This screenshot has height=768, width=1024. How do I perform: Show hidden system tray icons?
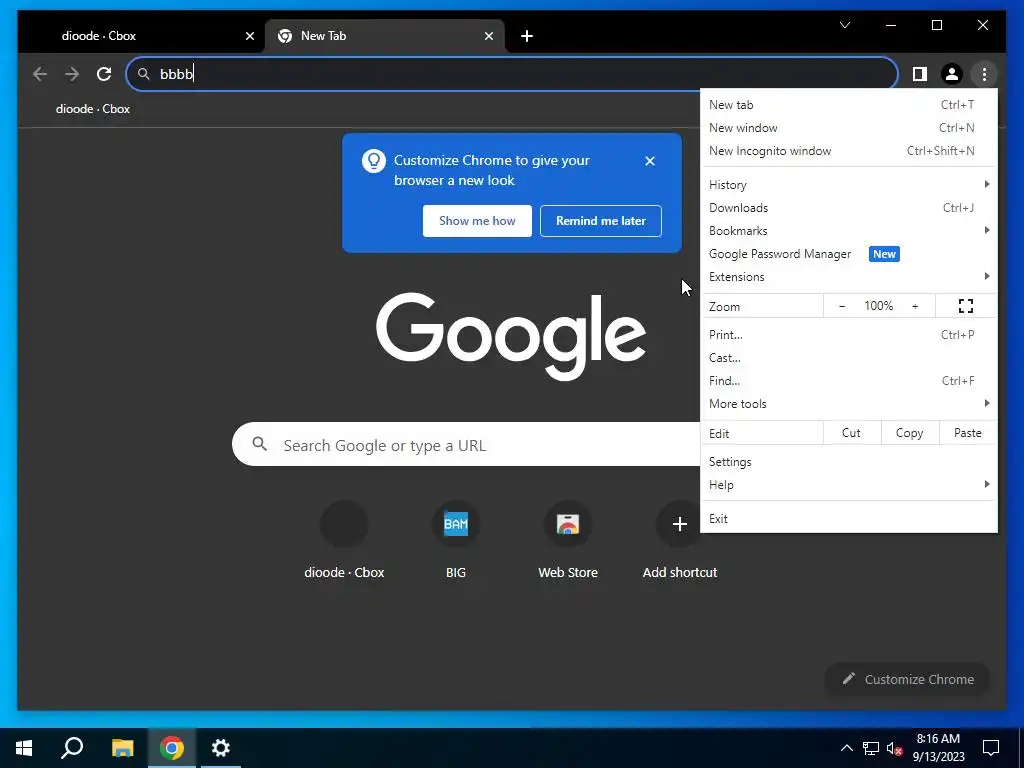(x=846, y=748)
